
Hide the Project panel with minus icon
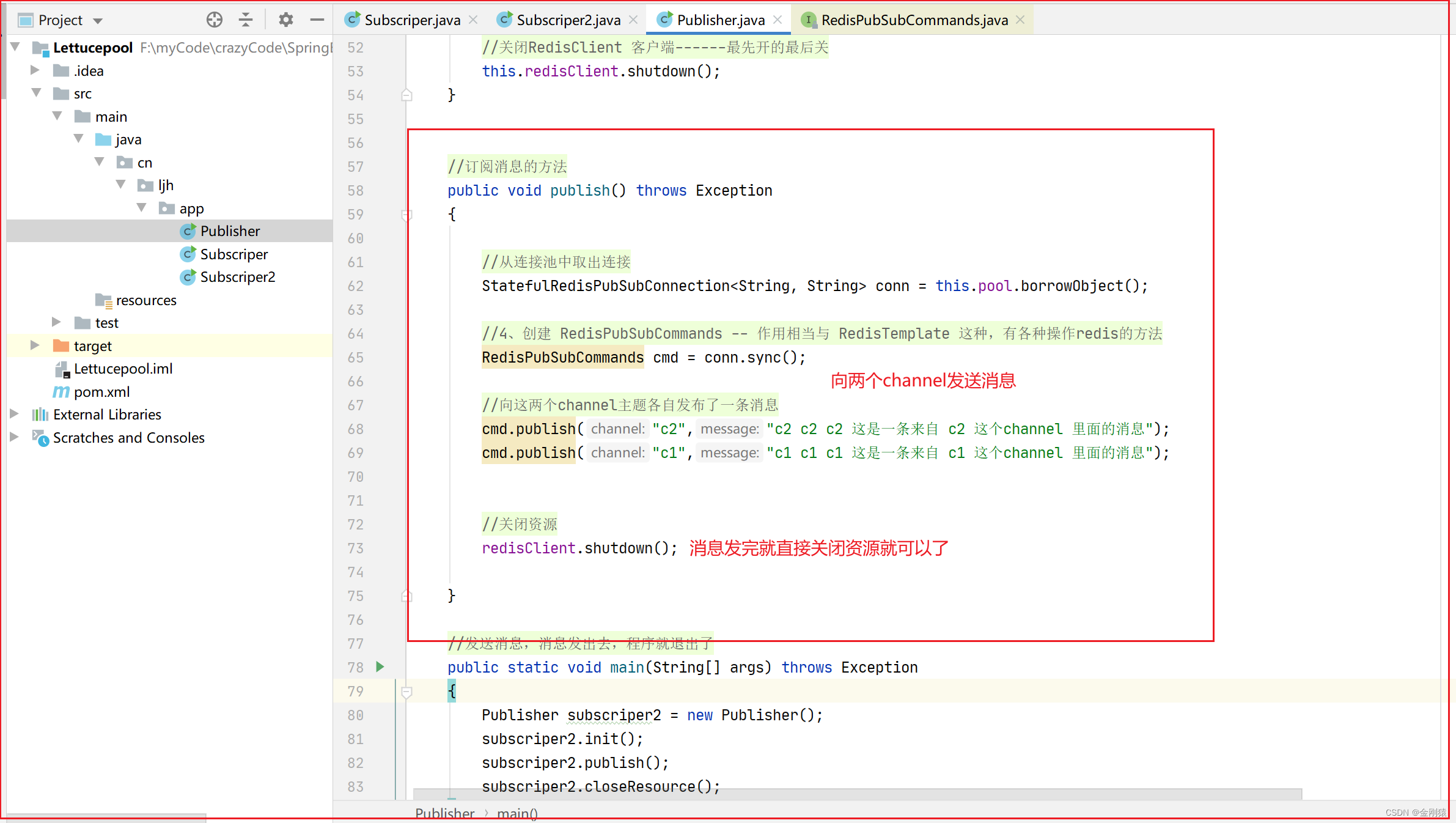pos(317,20)
